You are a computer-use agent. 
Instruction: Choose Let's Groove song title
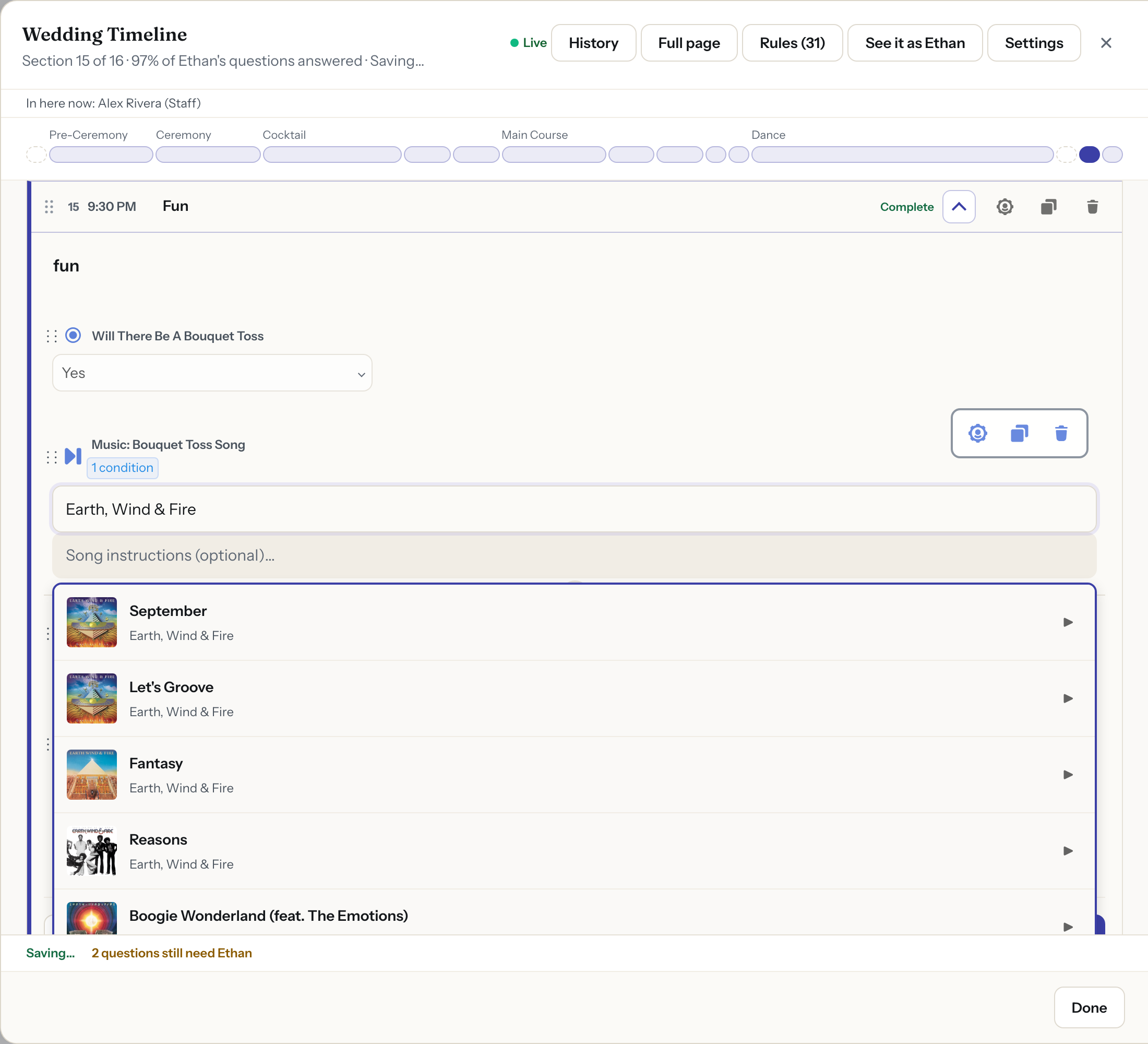tap(171, 687)
